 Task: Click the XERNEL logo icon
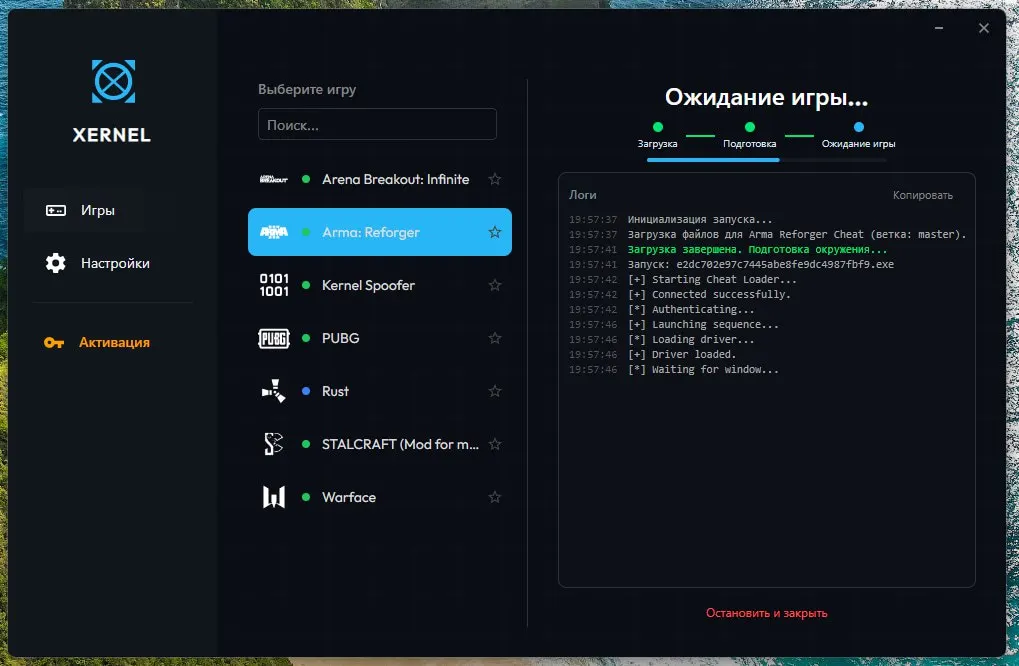click(113, 81)
